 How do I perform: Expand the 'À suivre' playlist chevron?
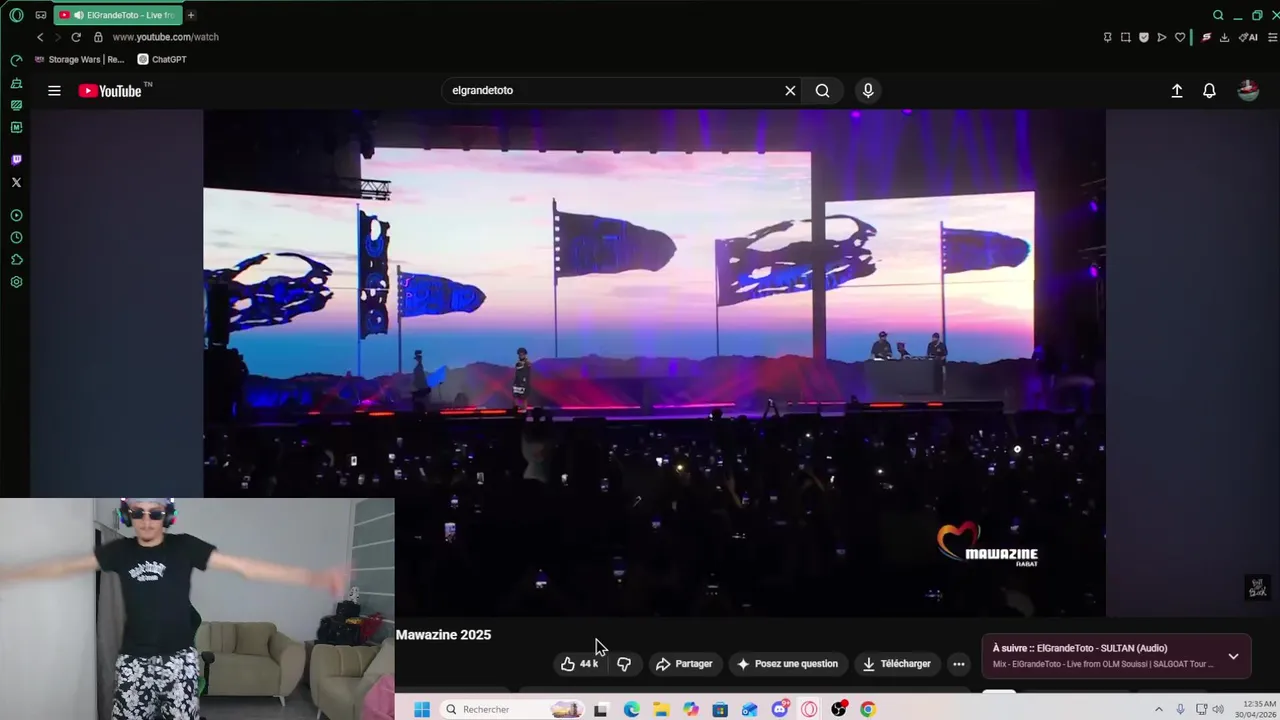coord(1233,657)
